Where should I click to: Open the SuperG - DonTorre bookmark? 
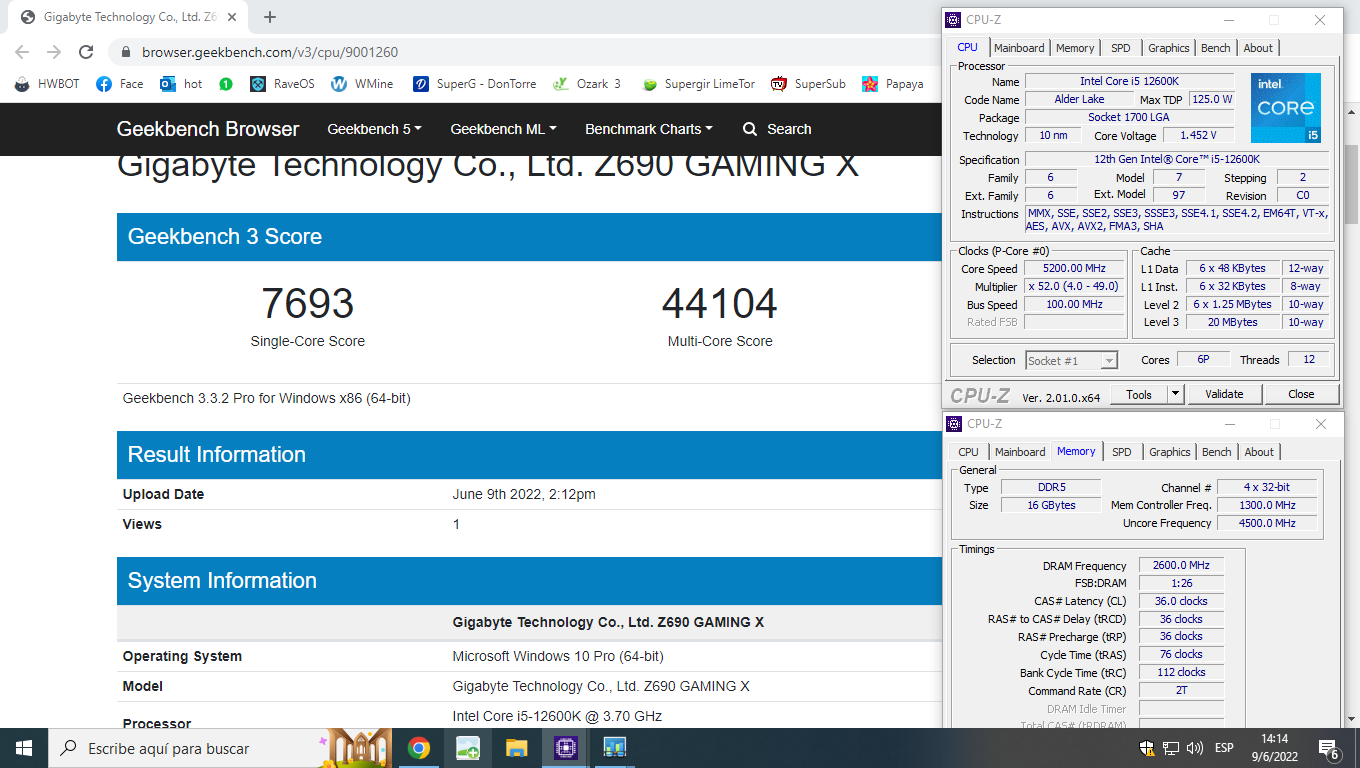pyautogui.click(x=474, y=84)
